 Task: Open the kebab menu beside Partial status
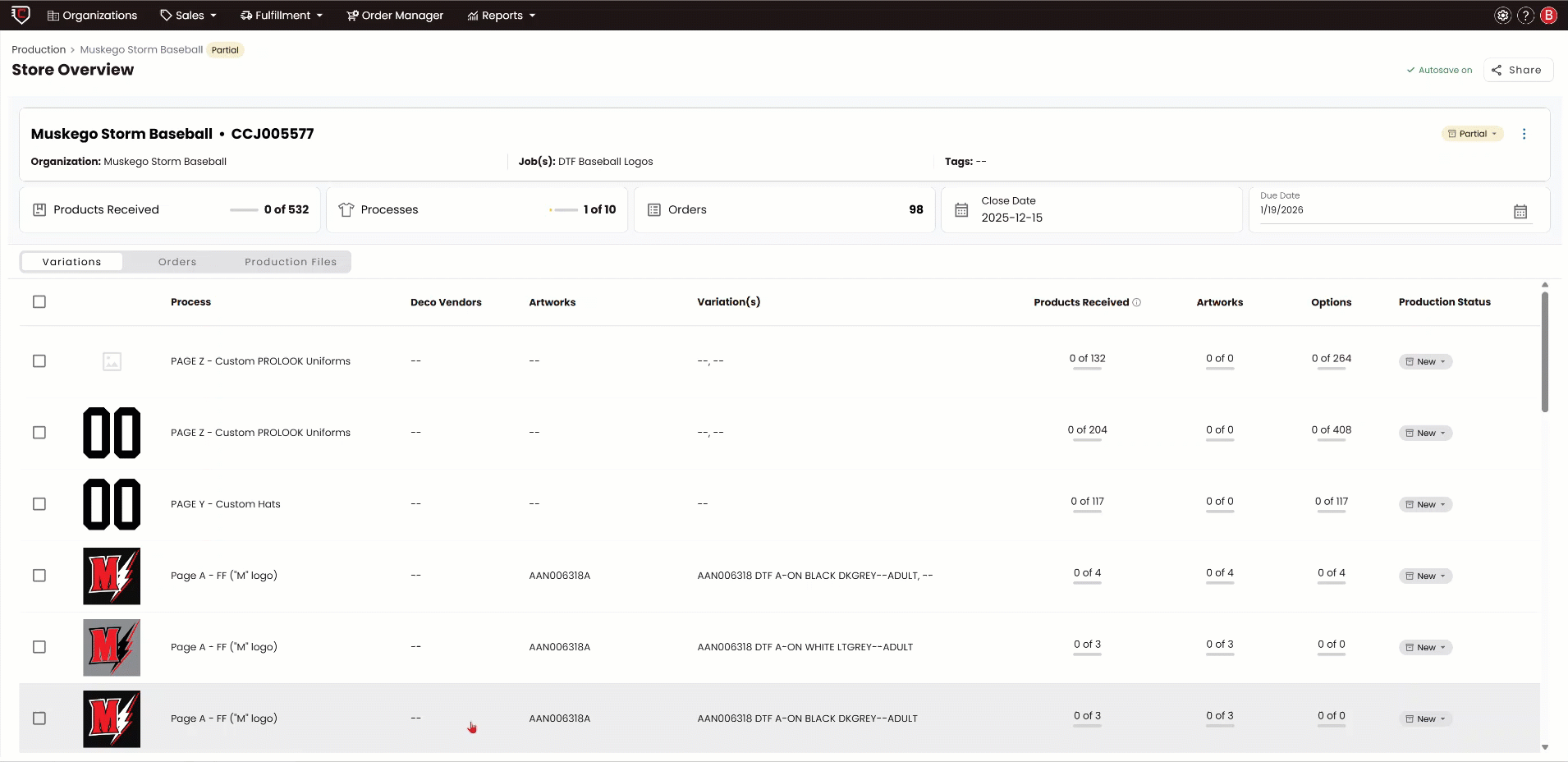[x=1524, y=133]
